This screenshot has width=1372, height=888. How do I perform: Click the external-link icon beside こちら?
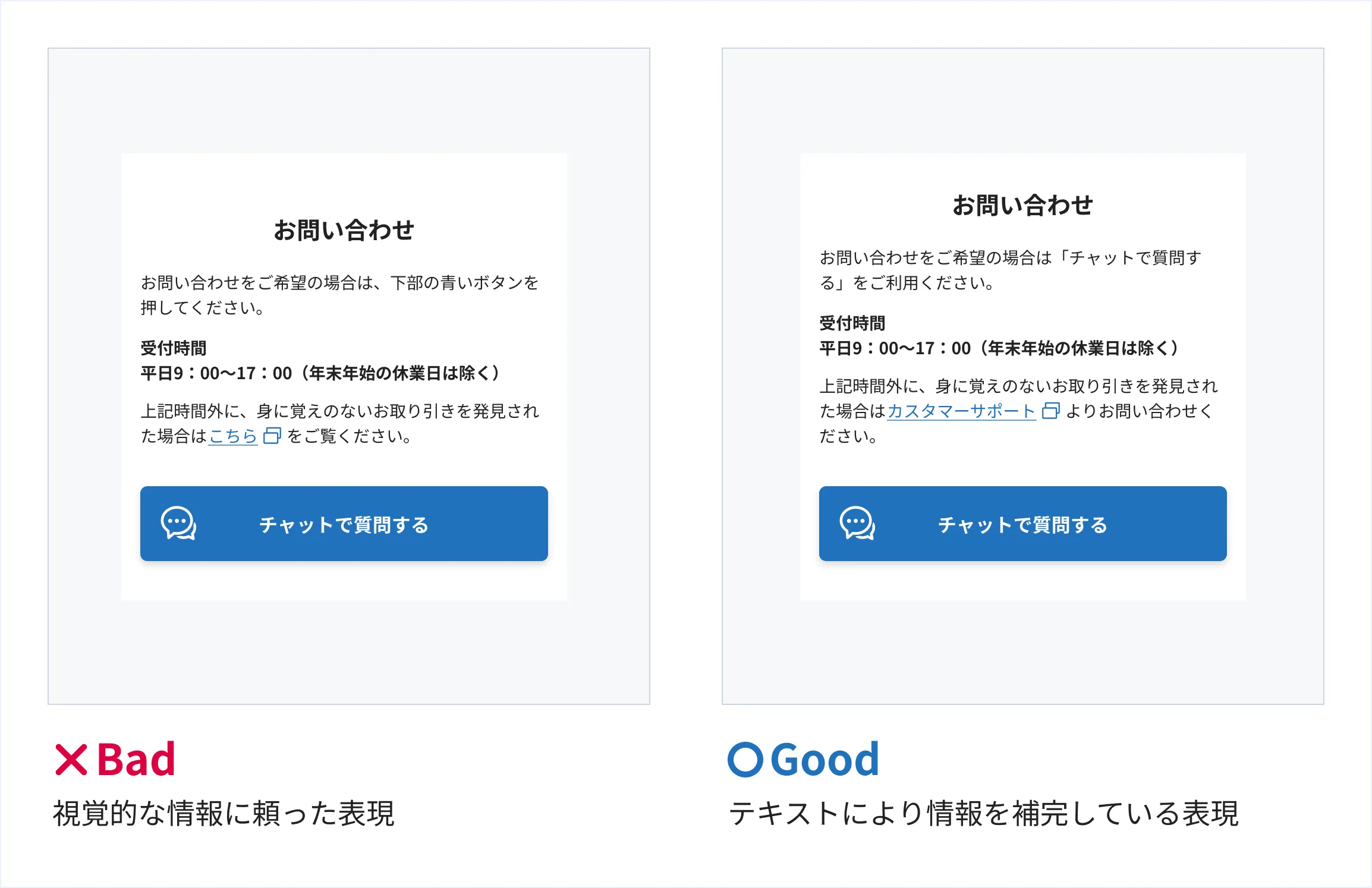point(272,436)
